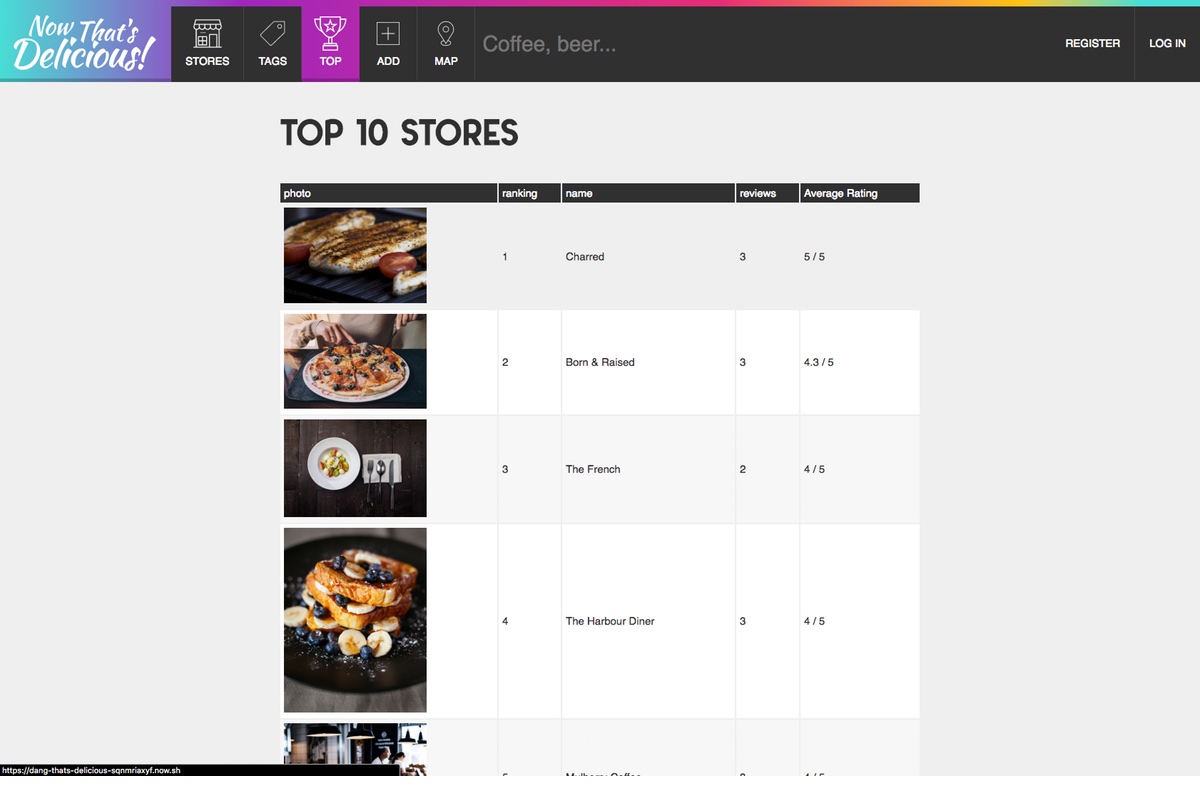Click the pizza photo for Born & Raised

(x=355, y=361)
